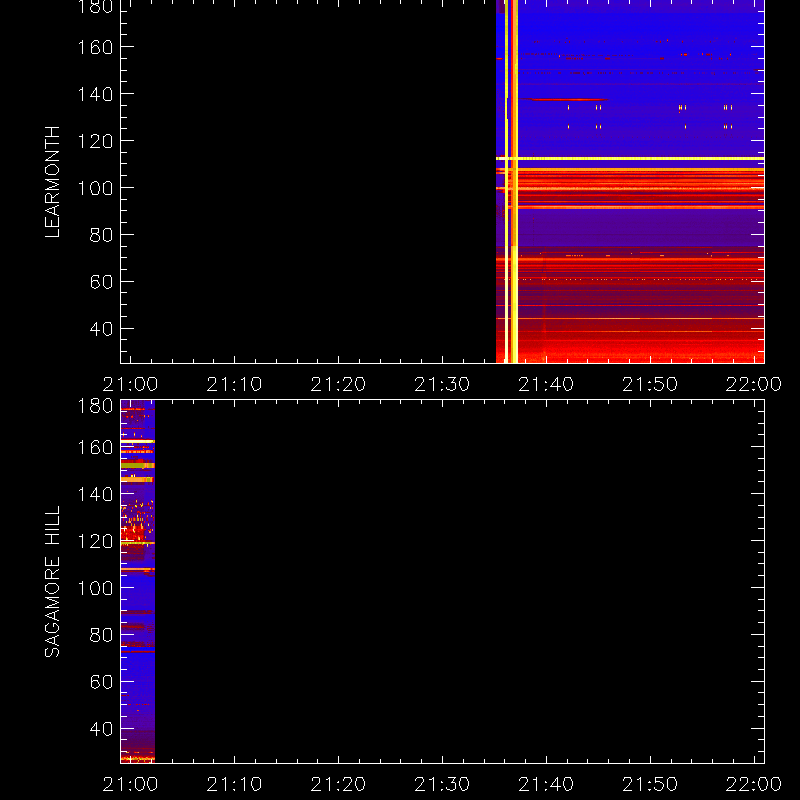Screen dimensions: 800x800
Task: Click the Sagamore Hill spectrogram data strip
Action: pos(138,582)
